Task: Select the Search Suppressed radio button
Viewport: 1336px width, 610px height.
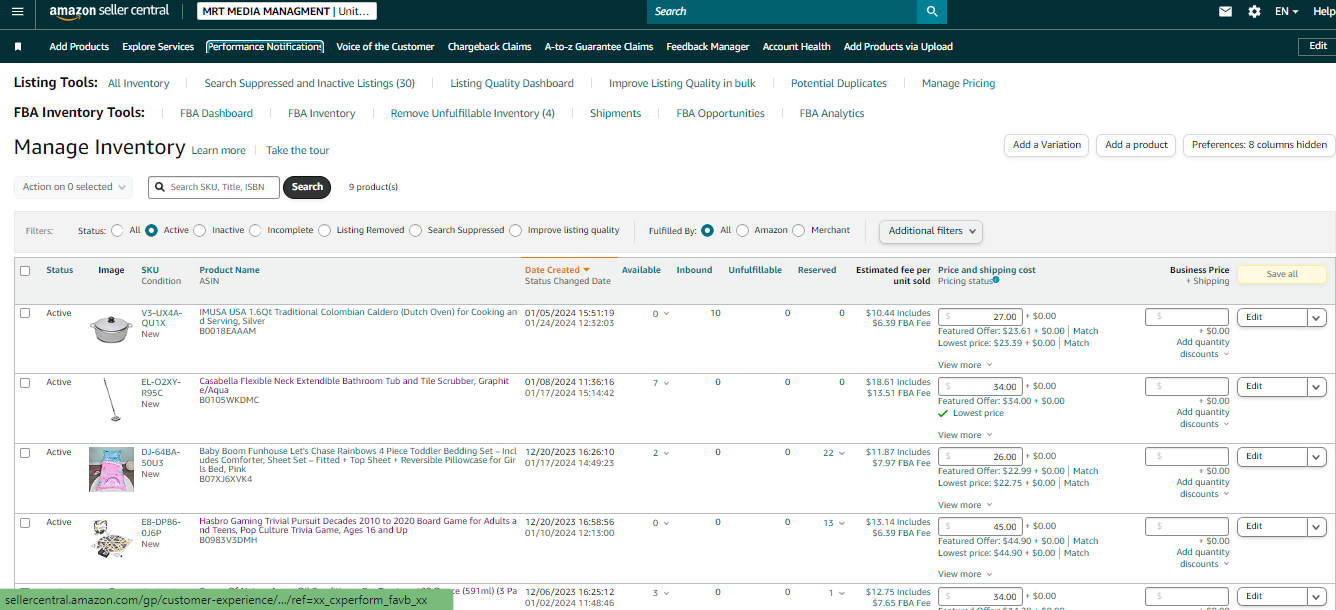Action: click(x=415, y=230)
